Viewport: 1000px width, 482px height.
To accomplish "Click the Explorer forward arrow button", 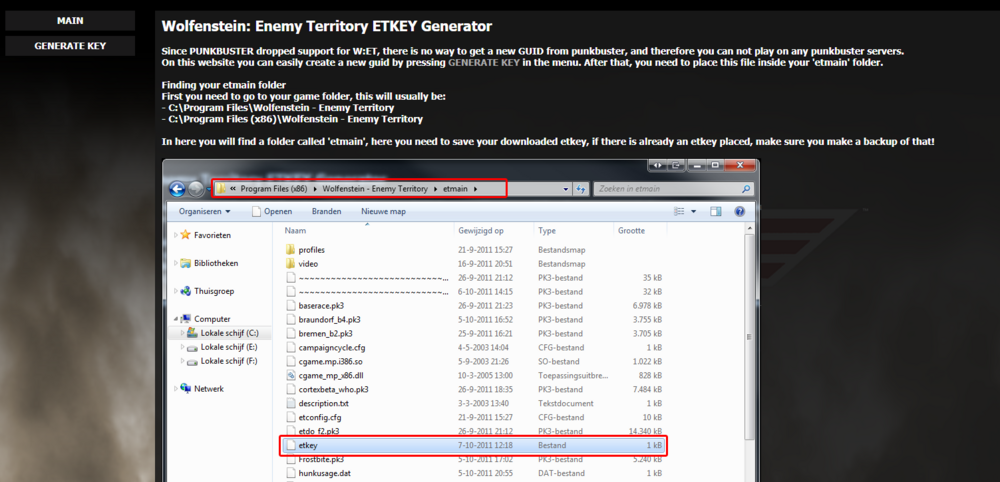I will coord(196,189).
